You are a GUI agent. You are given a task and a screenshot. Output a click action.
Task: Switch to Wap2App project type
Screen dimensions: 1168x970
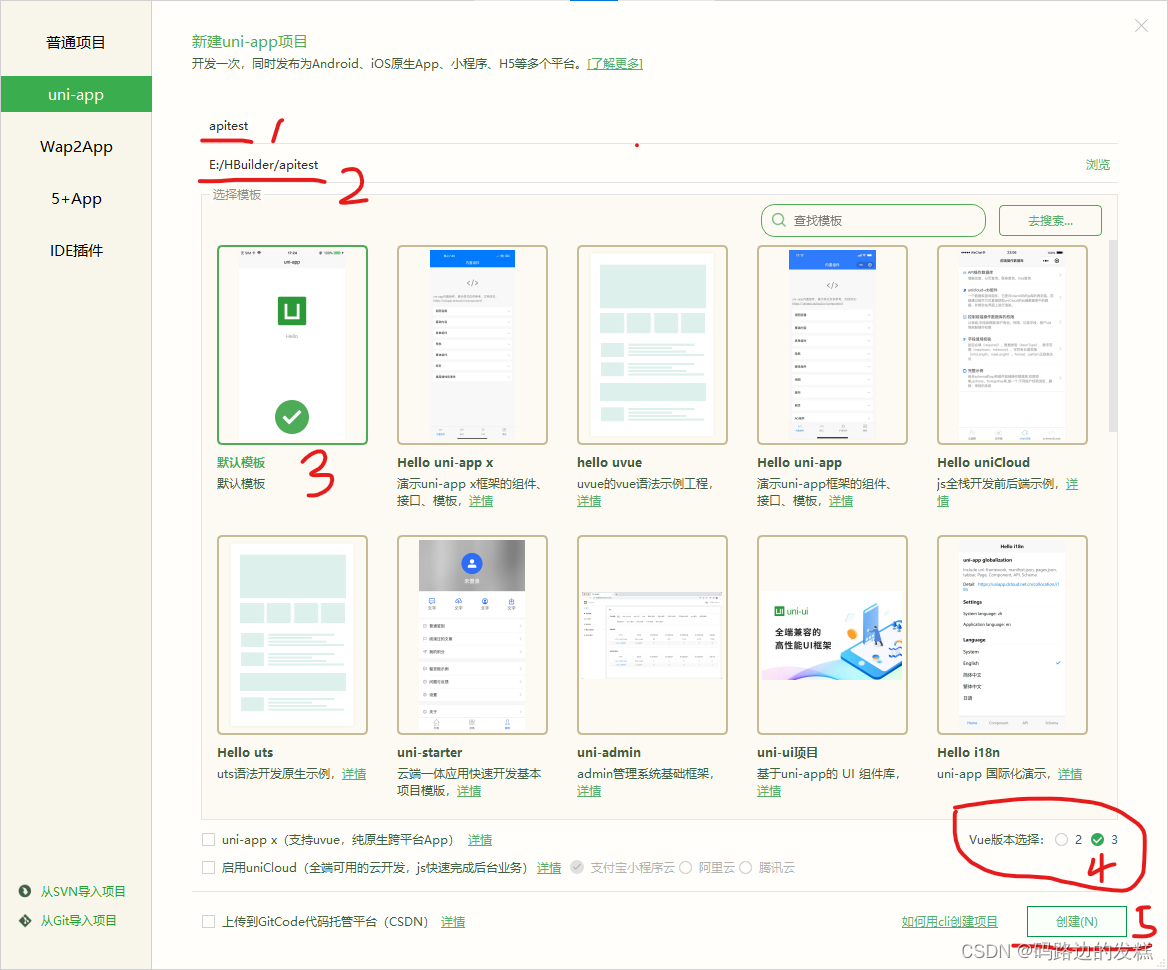tap(76, 147)
